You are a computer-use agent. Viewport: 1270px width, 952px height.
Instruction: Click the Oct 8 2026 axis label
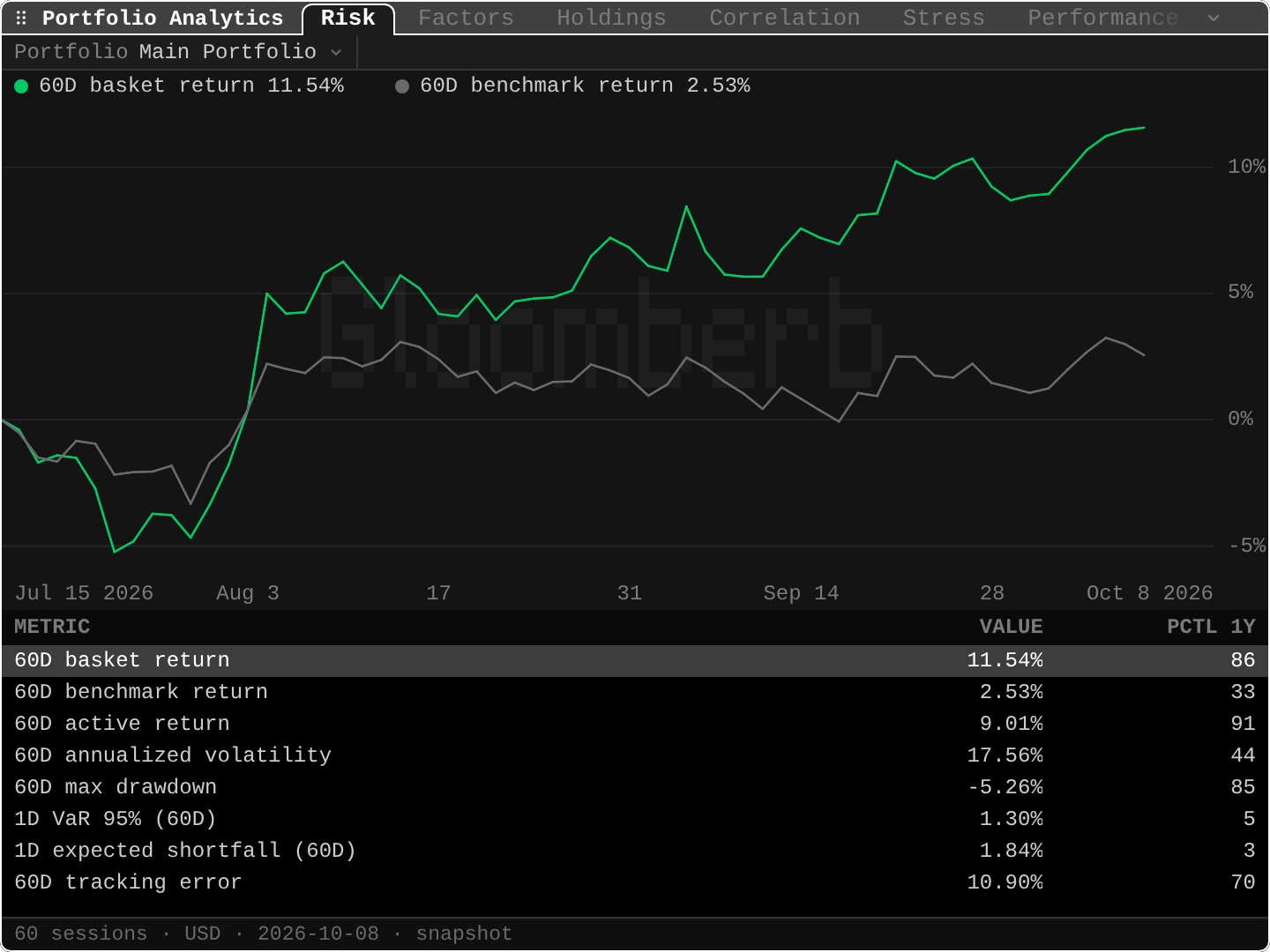point(1149,593)
